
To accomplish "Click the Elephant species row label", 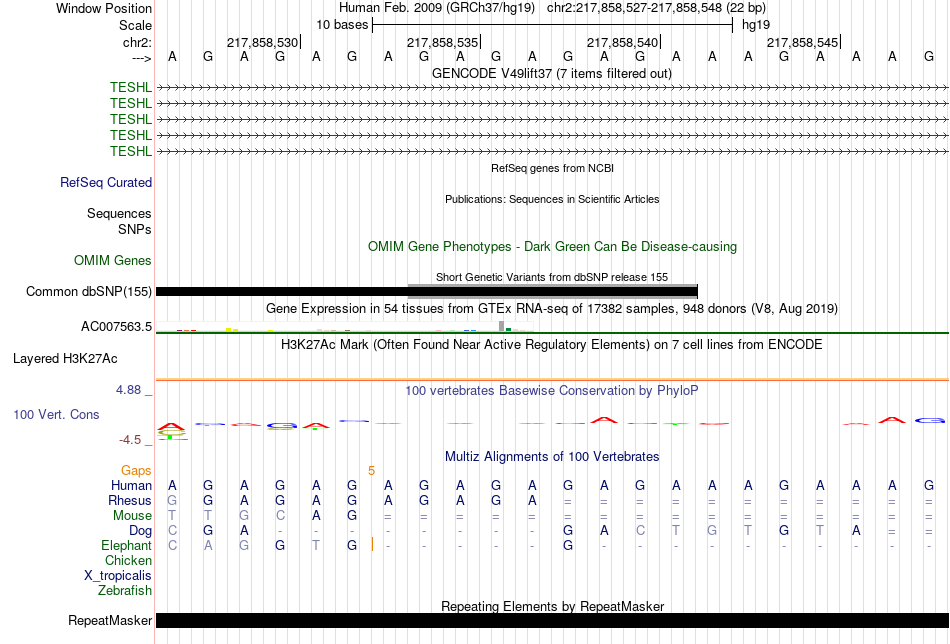I will (126, 546).
